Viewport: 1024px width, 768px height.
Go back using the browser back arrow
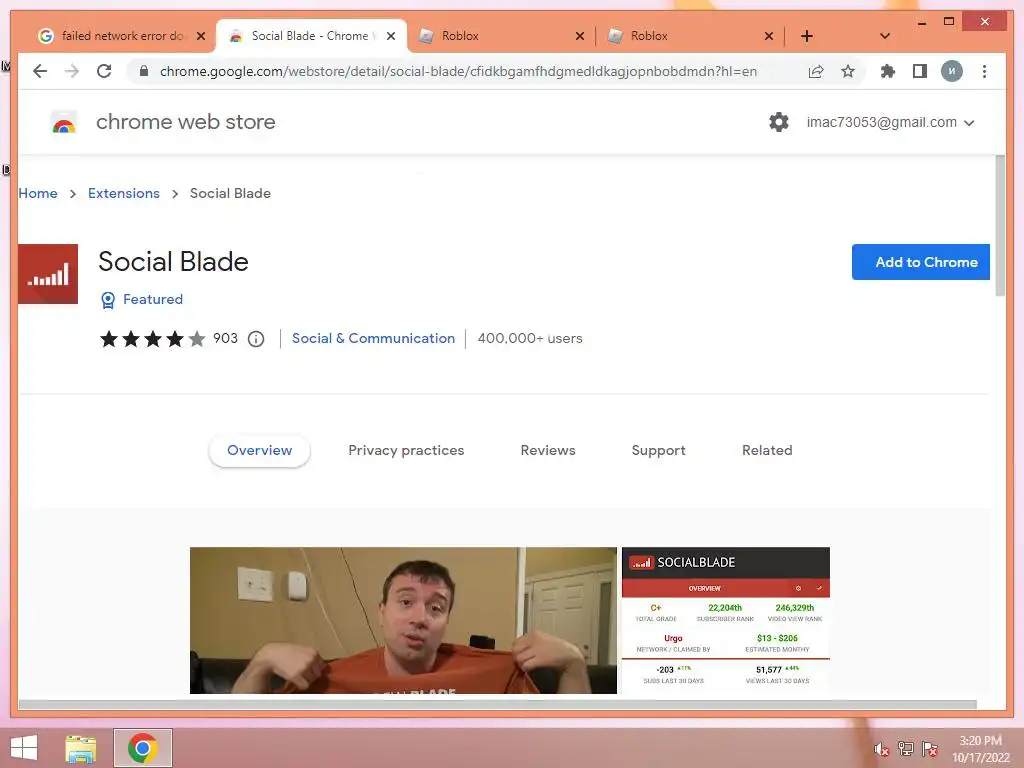point(40,71)
